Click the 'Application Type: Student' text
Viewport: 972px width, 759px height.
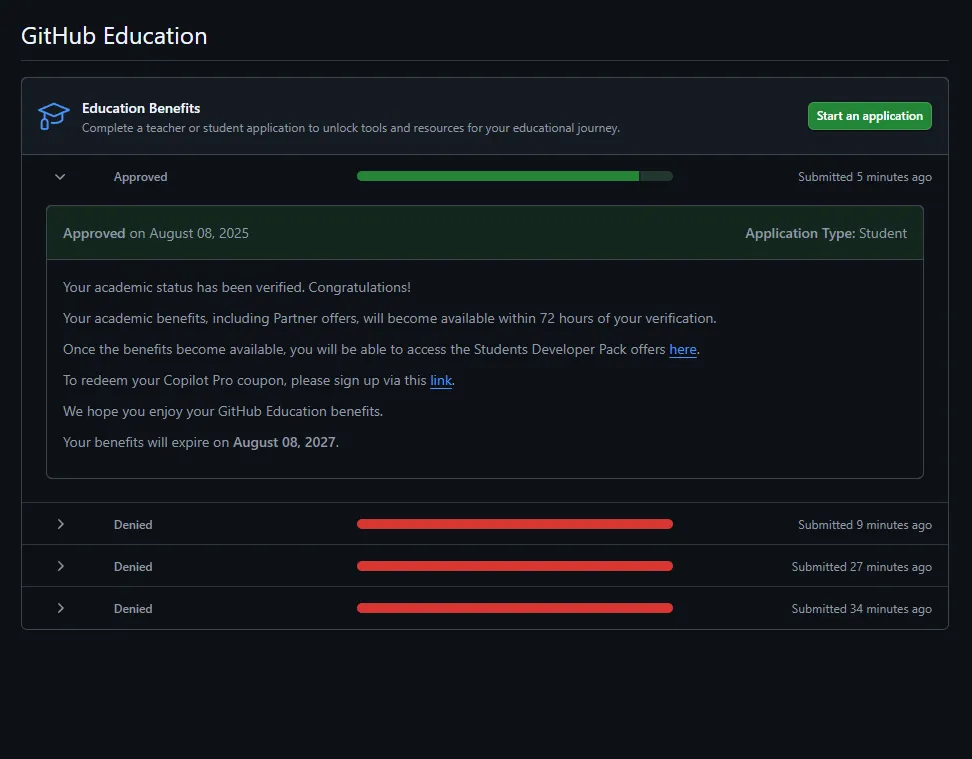[x=825, y=233]
